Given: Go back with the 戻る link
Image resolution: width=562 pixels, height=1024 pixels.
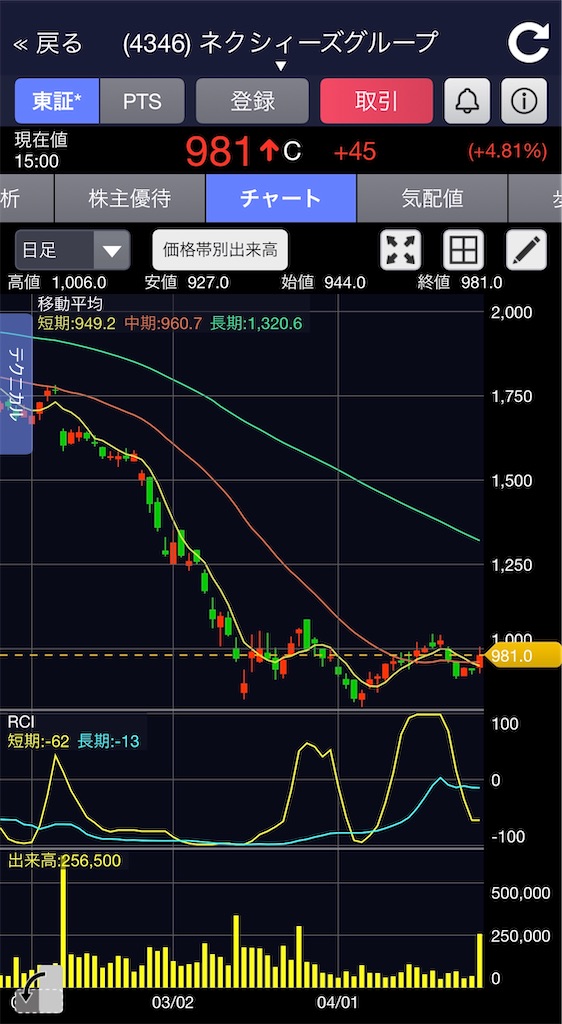Looking at the screenshot, I should coord(49,44).
